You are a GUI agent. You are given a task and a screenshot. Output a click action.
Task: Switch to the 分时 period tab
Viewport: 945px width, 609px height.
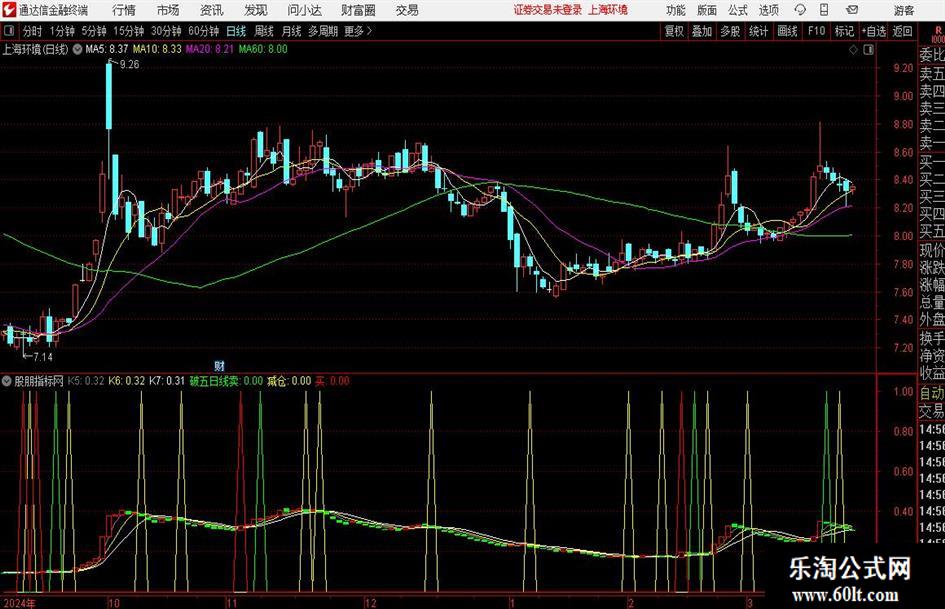click(33, 31)
